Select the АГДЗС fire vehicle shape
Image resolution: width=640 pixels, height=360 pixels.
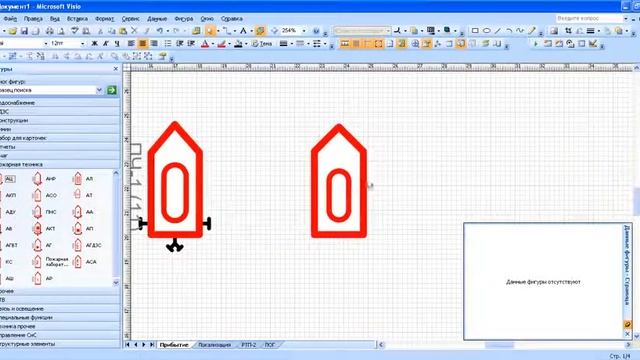click(87, 245)
